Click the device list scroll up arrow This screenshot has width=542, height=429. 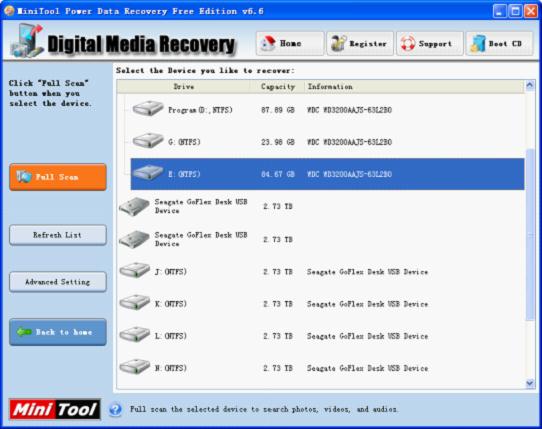pyautogui.click(x=530, y=85)
